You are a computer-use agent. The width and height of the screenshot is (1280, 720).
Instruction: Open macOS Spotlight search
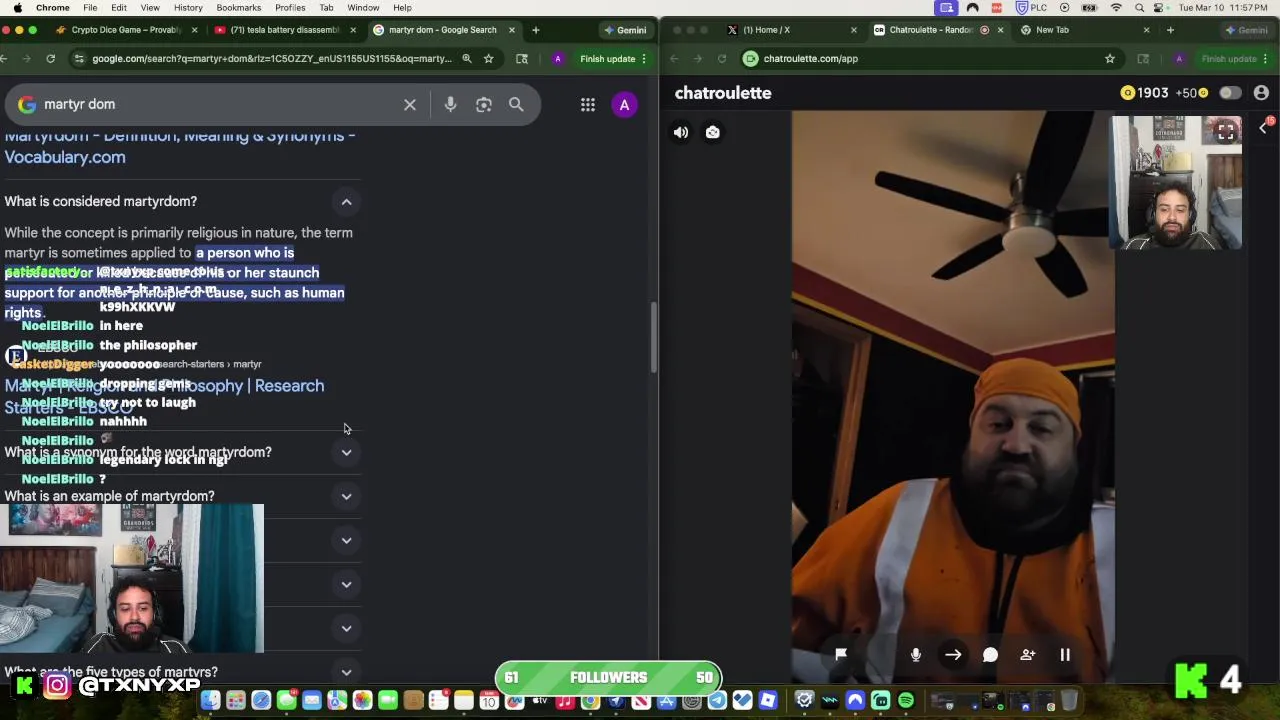(x=1139, y=8)
